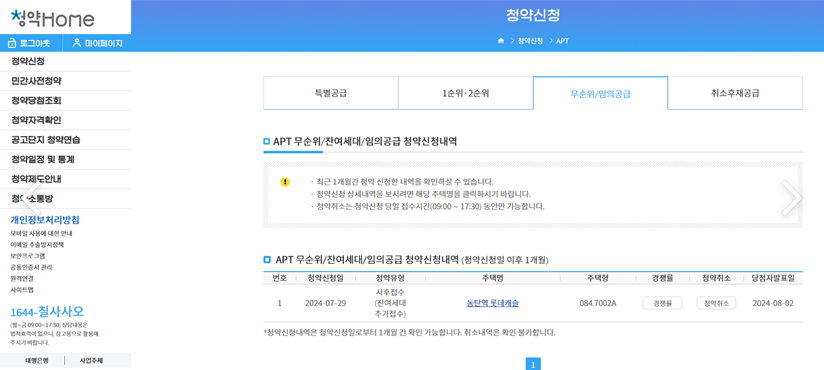Click the 경쟁률 column header

coord(662,278)
